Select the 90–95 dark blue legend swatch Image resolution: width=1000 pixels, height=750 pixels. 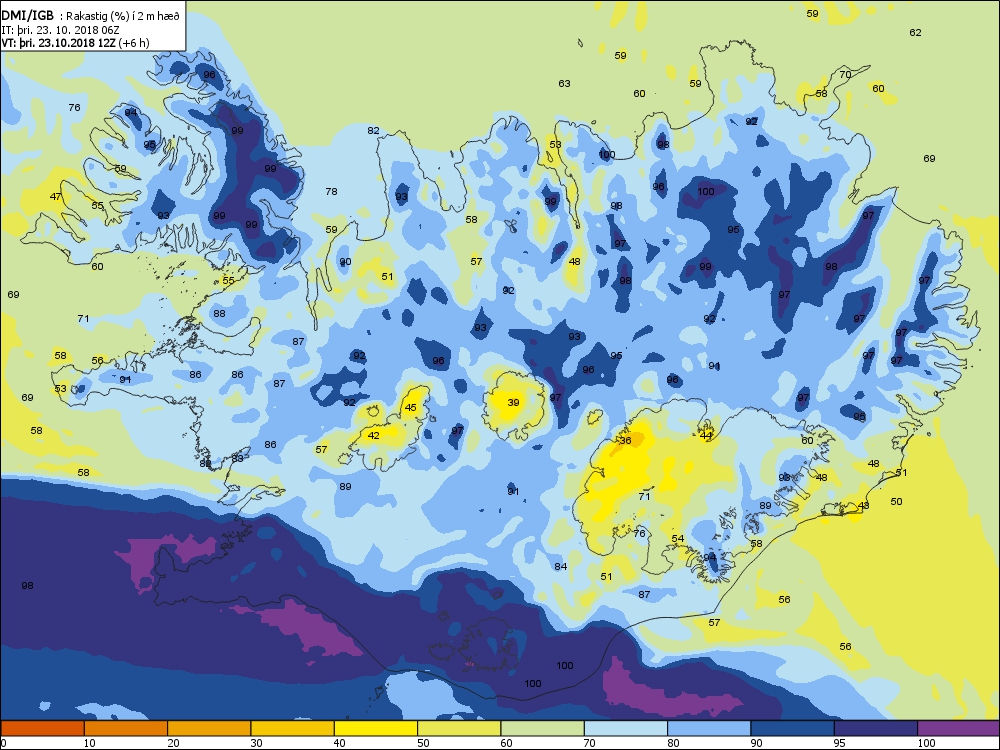[793, 728]
